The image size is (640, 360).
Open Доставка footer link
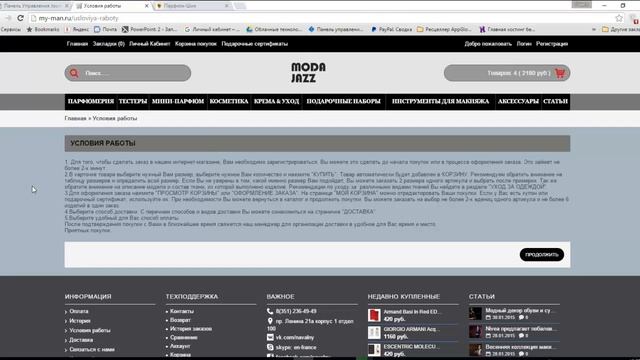[81, 340]
